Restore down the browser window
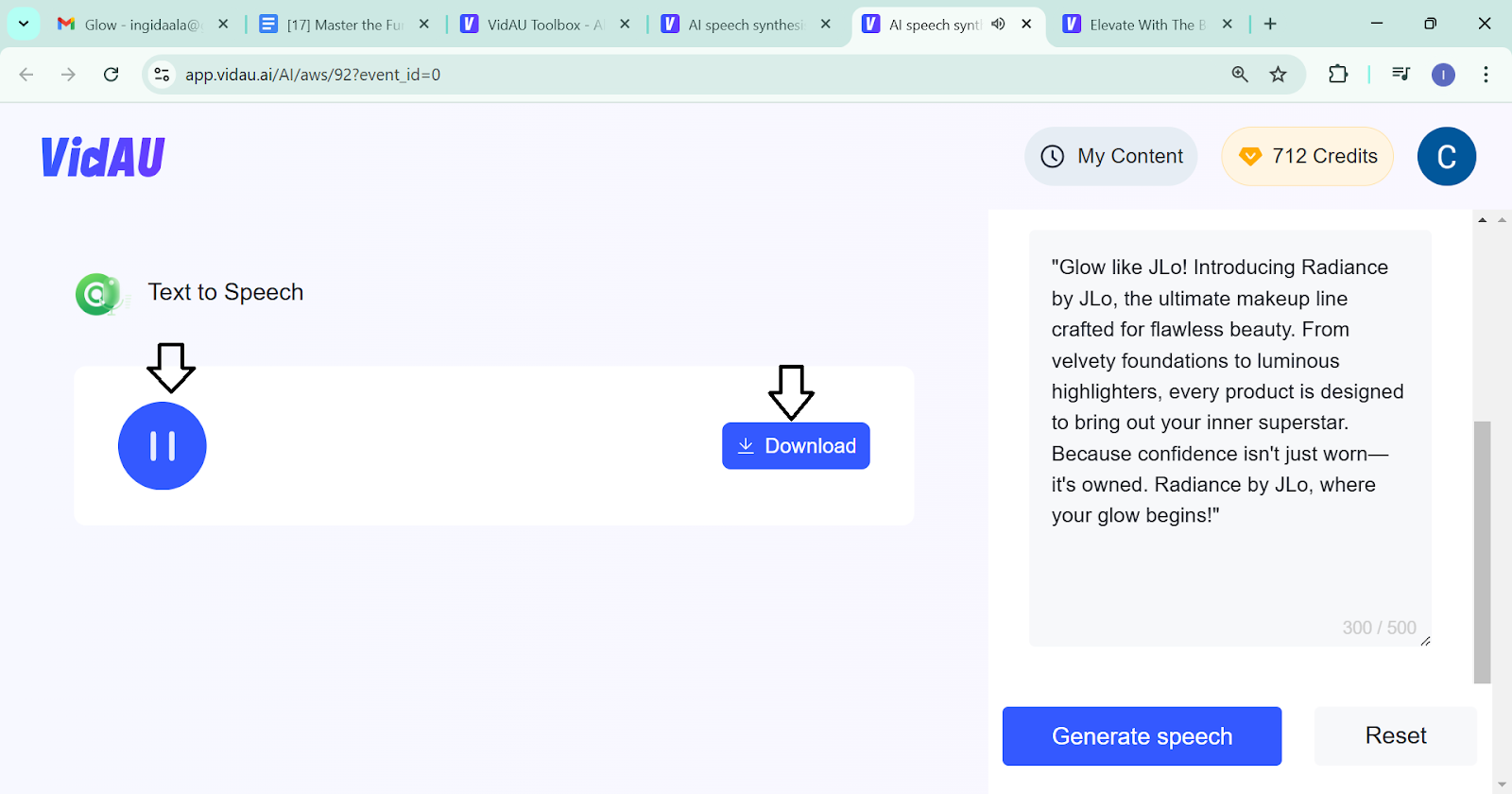The image size is (1512, 794). click(x=1431, y=24)
